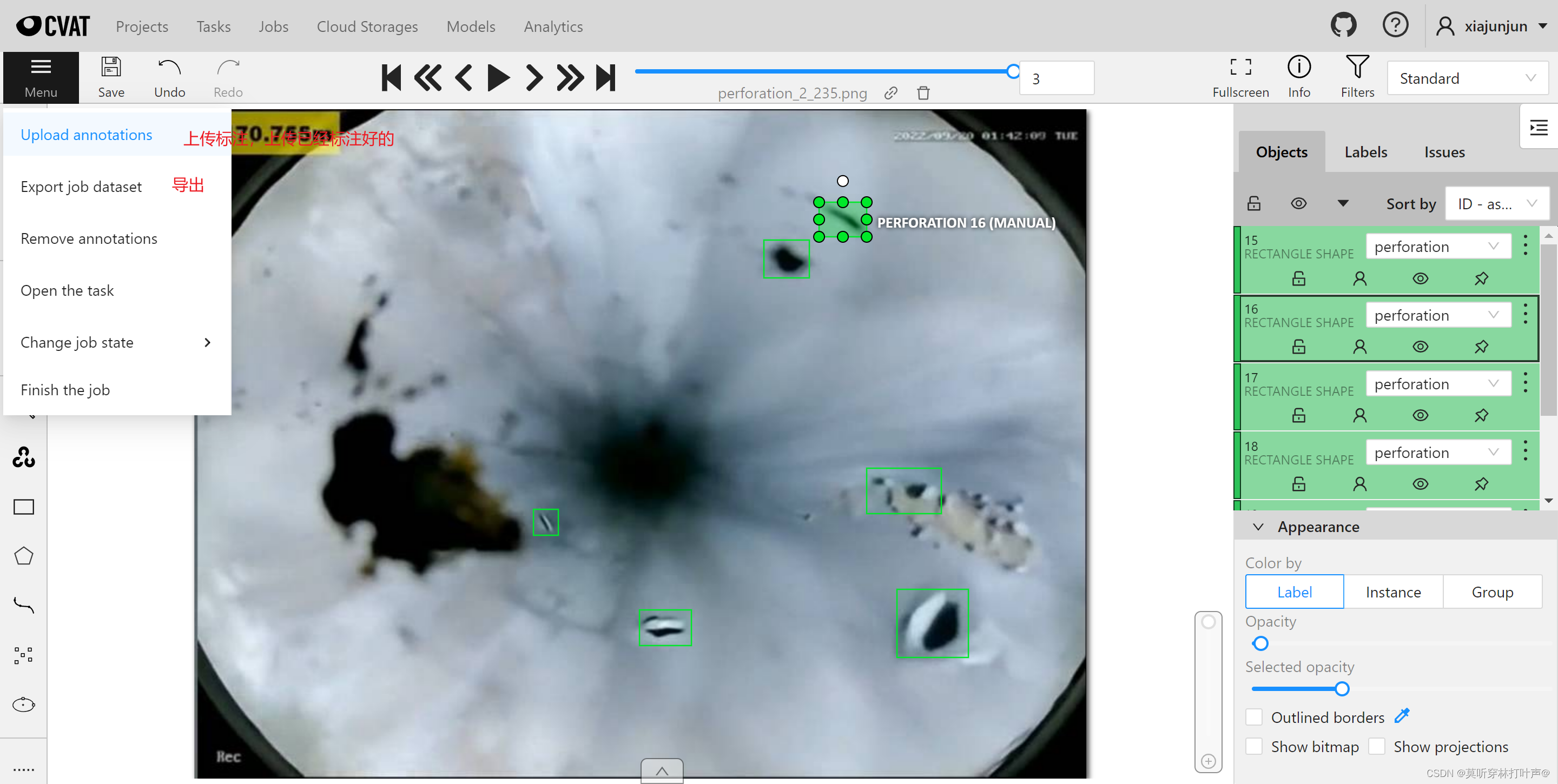
Task: Color by Instance
Action: pos(1393,592)
